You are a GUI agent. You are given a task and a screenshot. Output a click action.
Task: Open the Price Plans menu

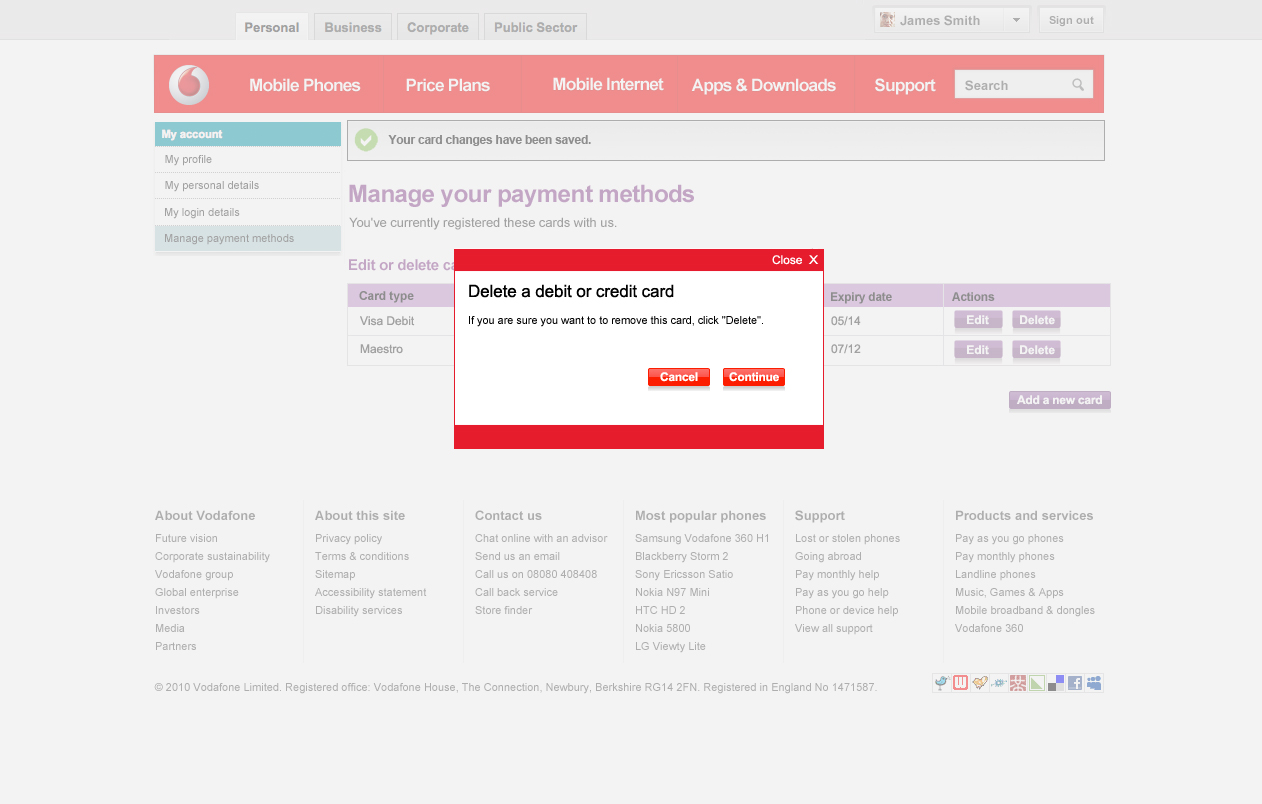(x=447, y=85)
